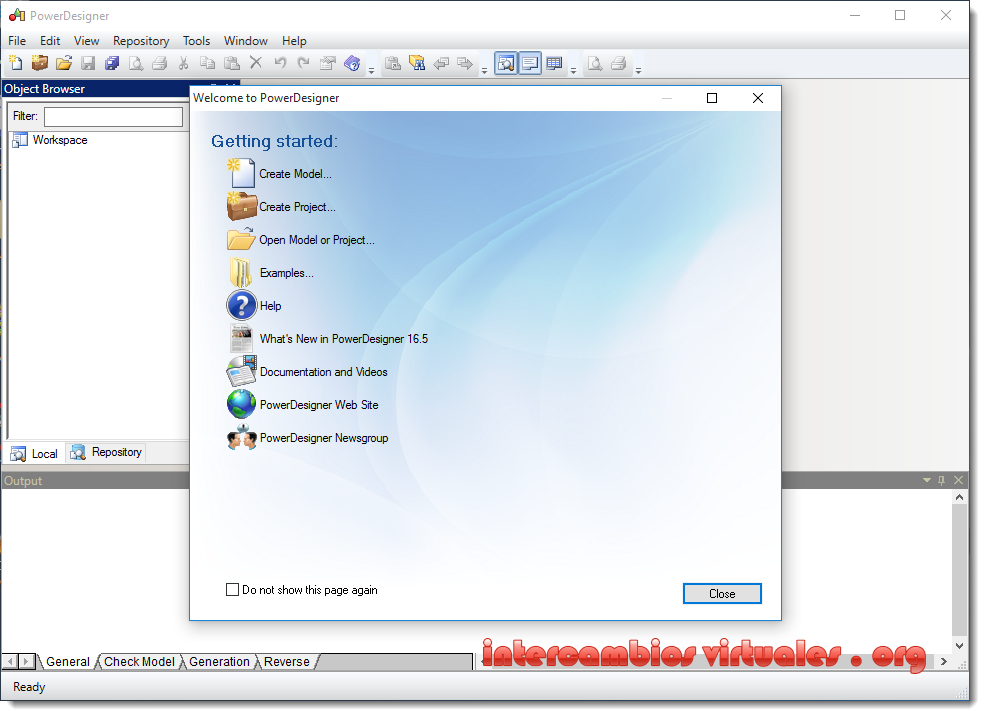Open the Help menu in the menu bar
Screen dimensions: 985x716
(294, 41)
